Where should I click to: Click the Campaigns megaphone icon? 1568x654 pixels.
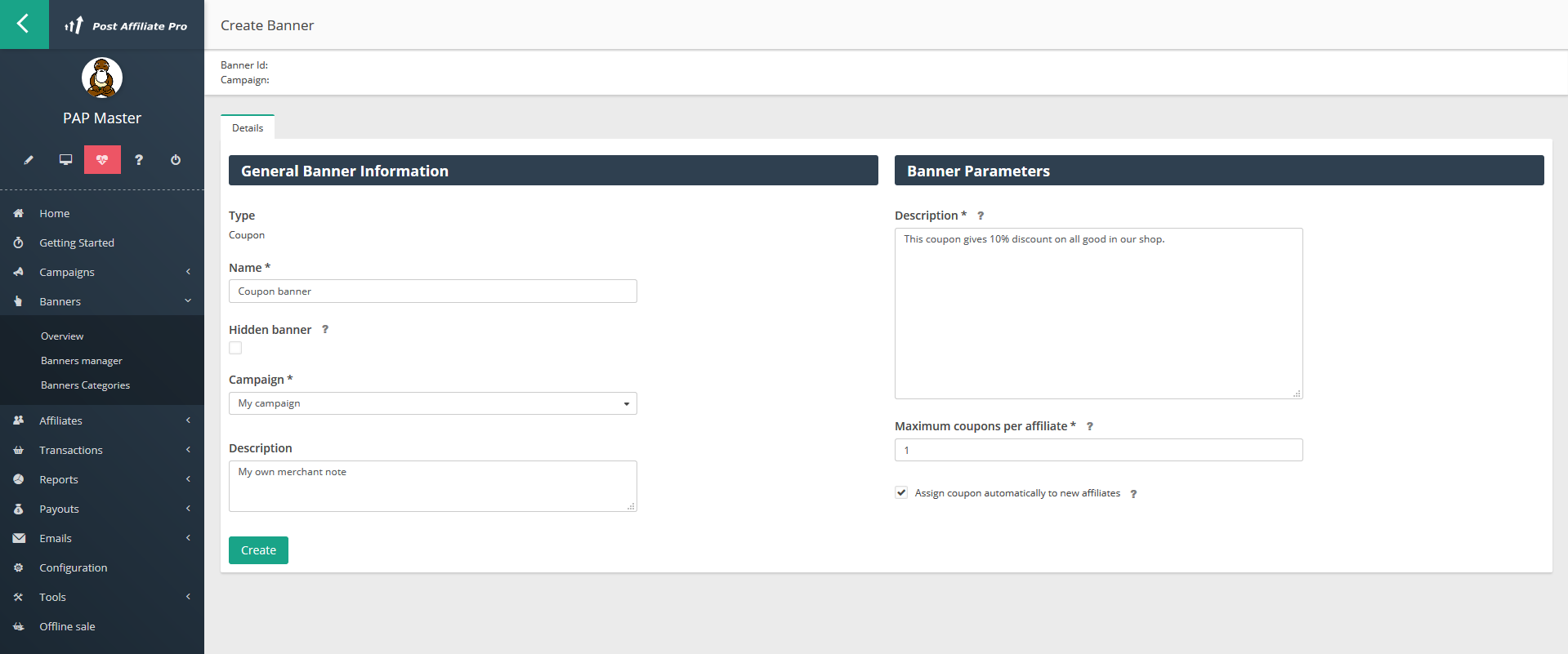[19, 271]
